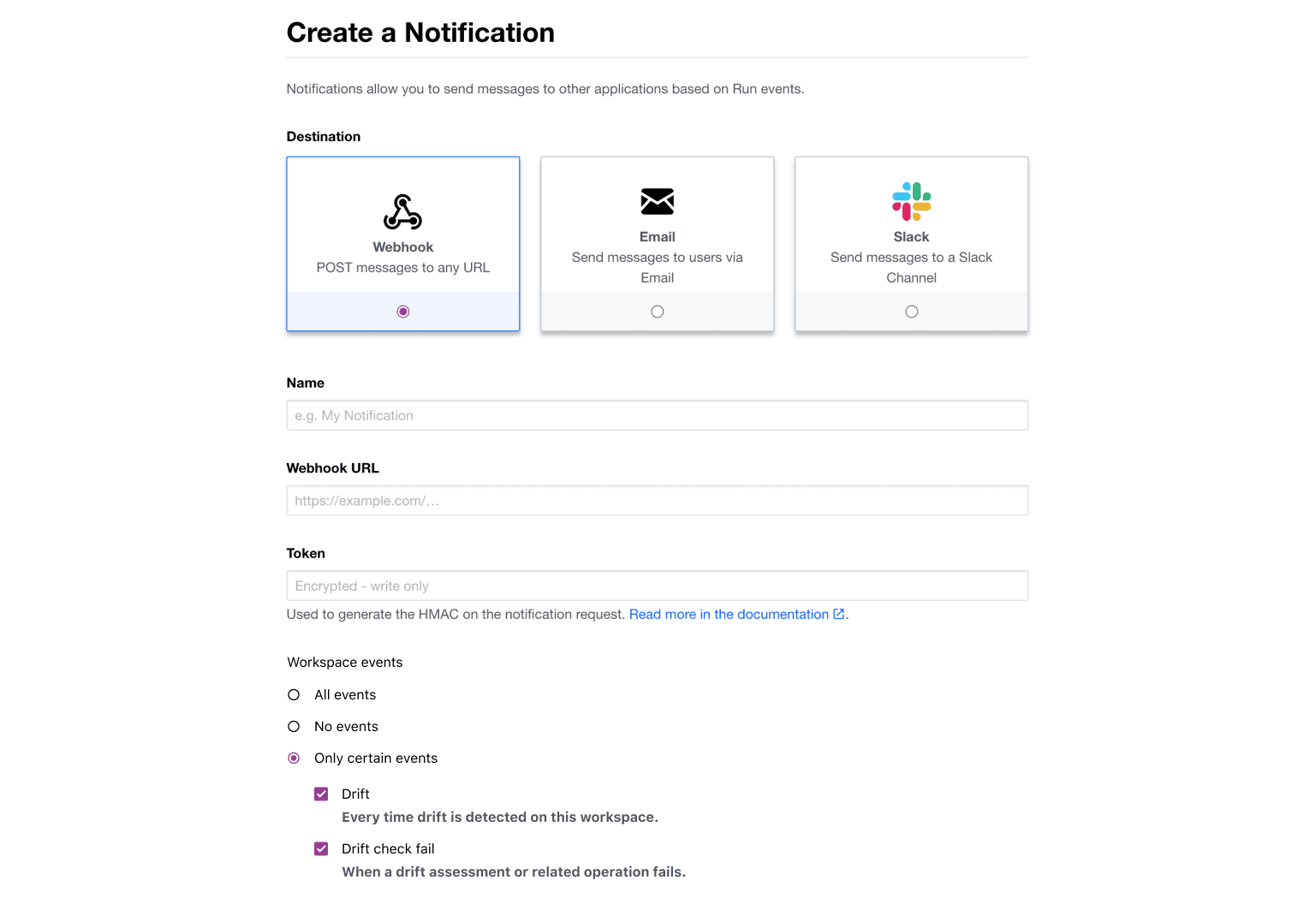Select the Only certain events option

pos(294,758)
